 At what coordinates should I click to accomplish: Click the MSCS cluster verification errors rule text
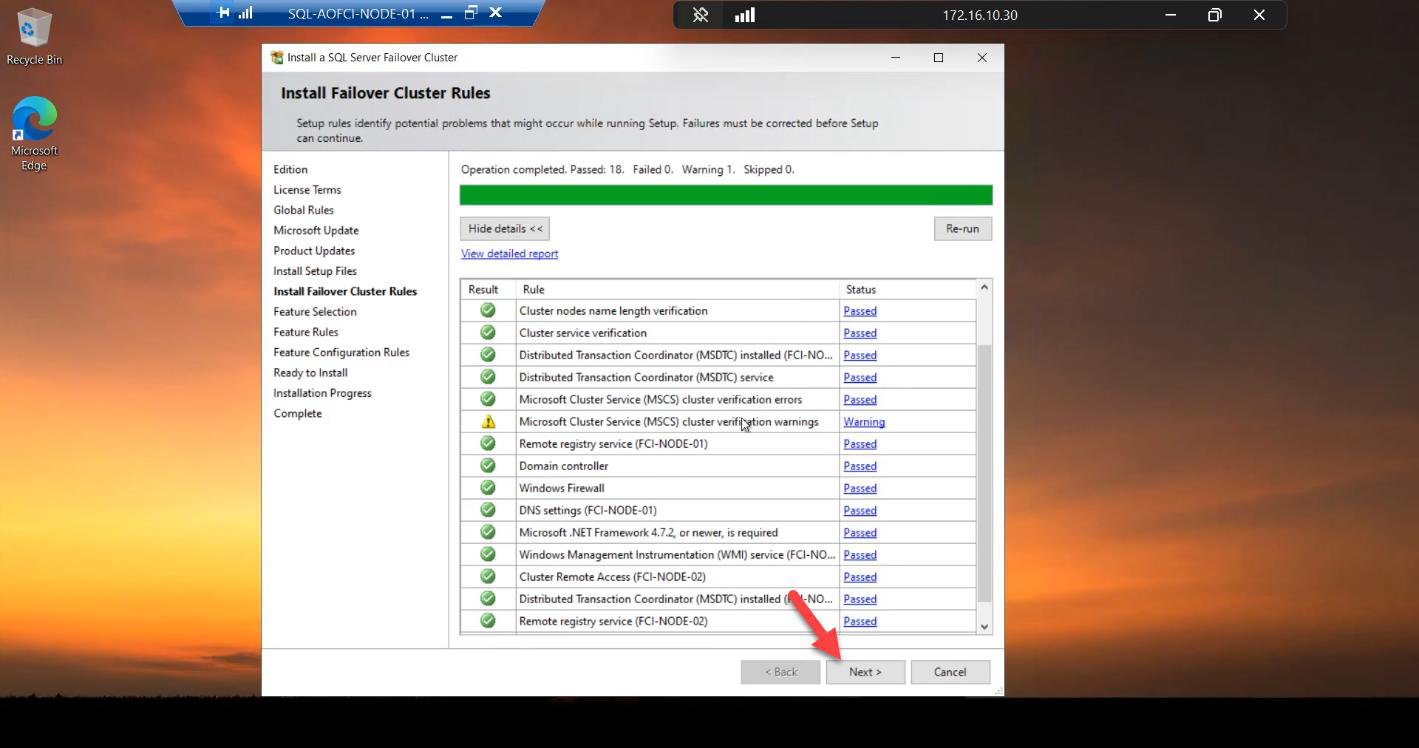tap(660, 400)
